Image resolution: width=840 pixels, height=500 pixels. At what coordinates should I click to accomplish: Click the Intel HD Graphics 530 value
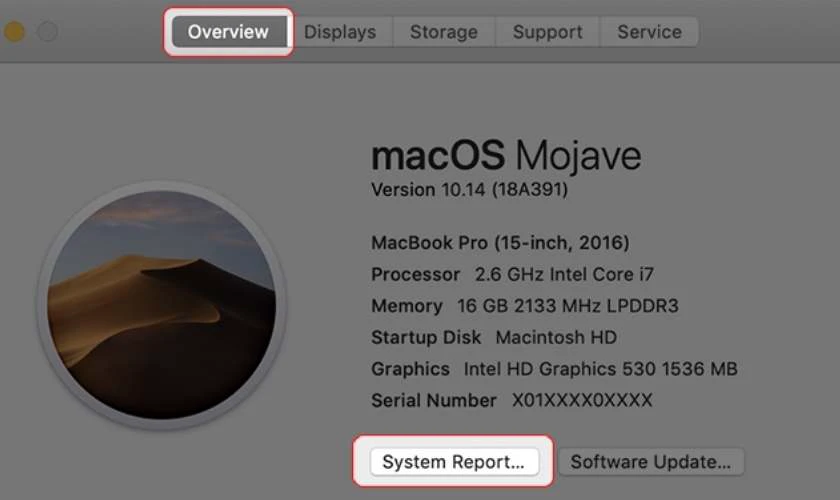(601, 369)
